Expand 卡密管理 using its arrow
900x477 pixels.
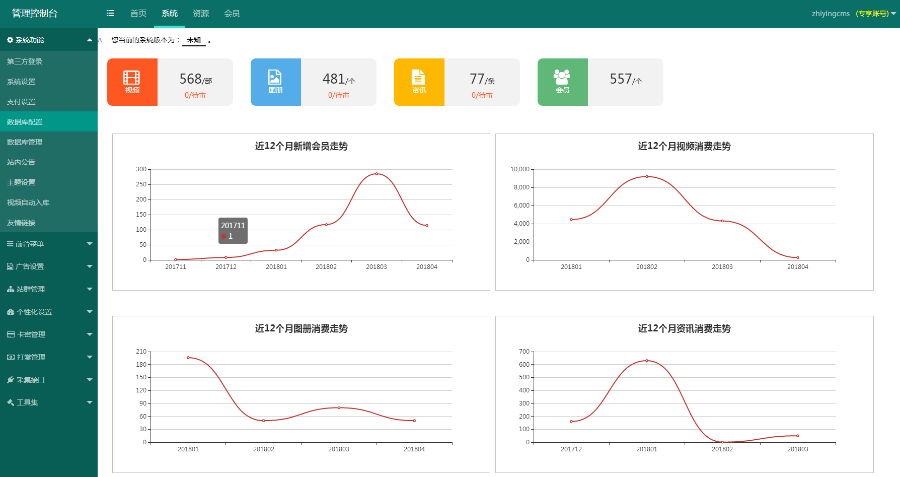pyautogui.click(x=90, y=334)
